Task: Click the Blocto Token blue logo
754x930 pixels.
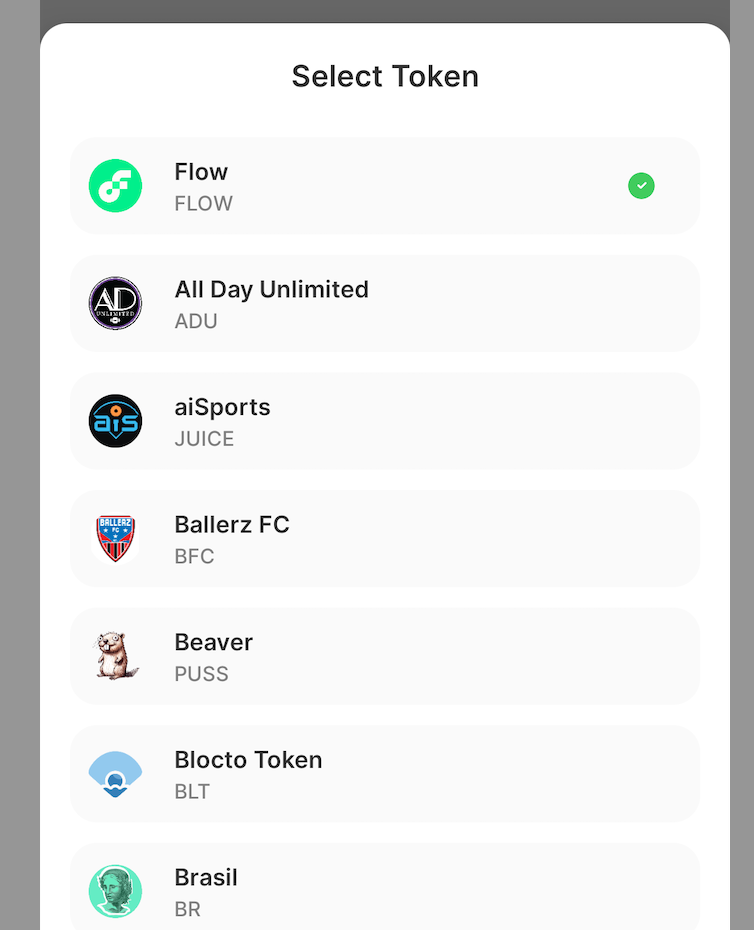Action: [115, 774]
